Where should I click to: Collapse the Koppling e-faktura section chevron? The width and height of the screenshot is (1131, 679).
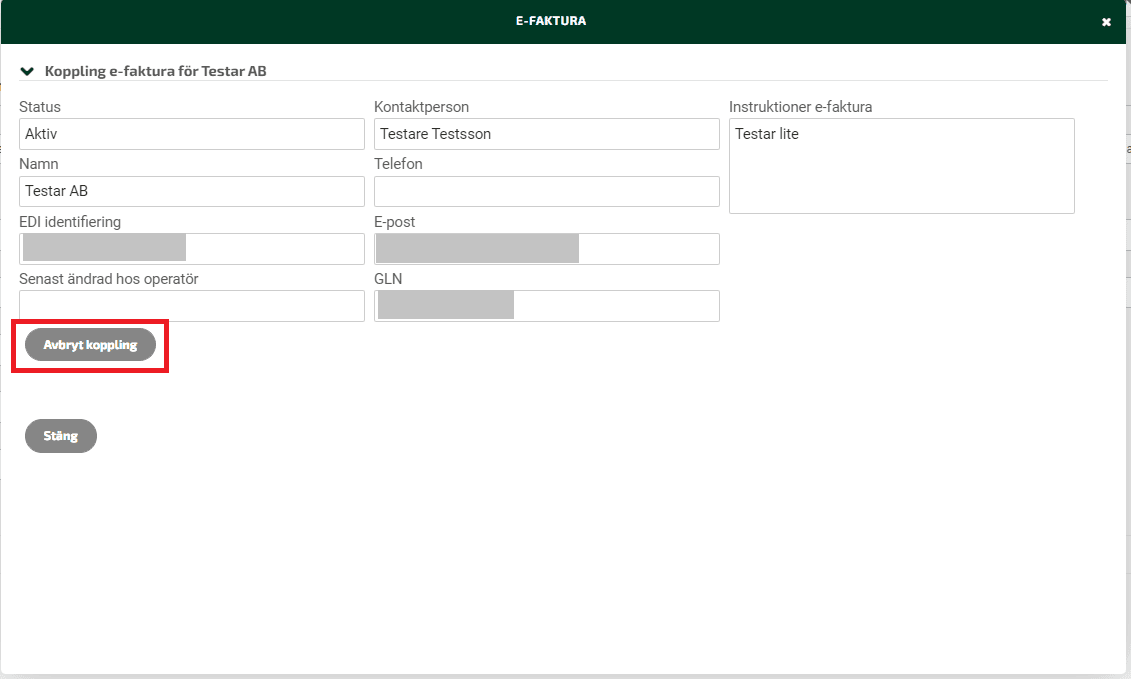(28, 72)
